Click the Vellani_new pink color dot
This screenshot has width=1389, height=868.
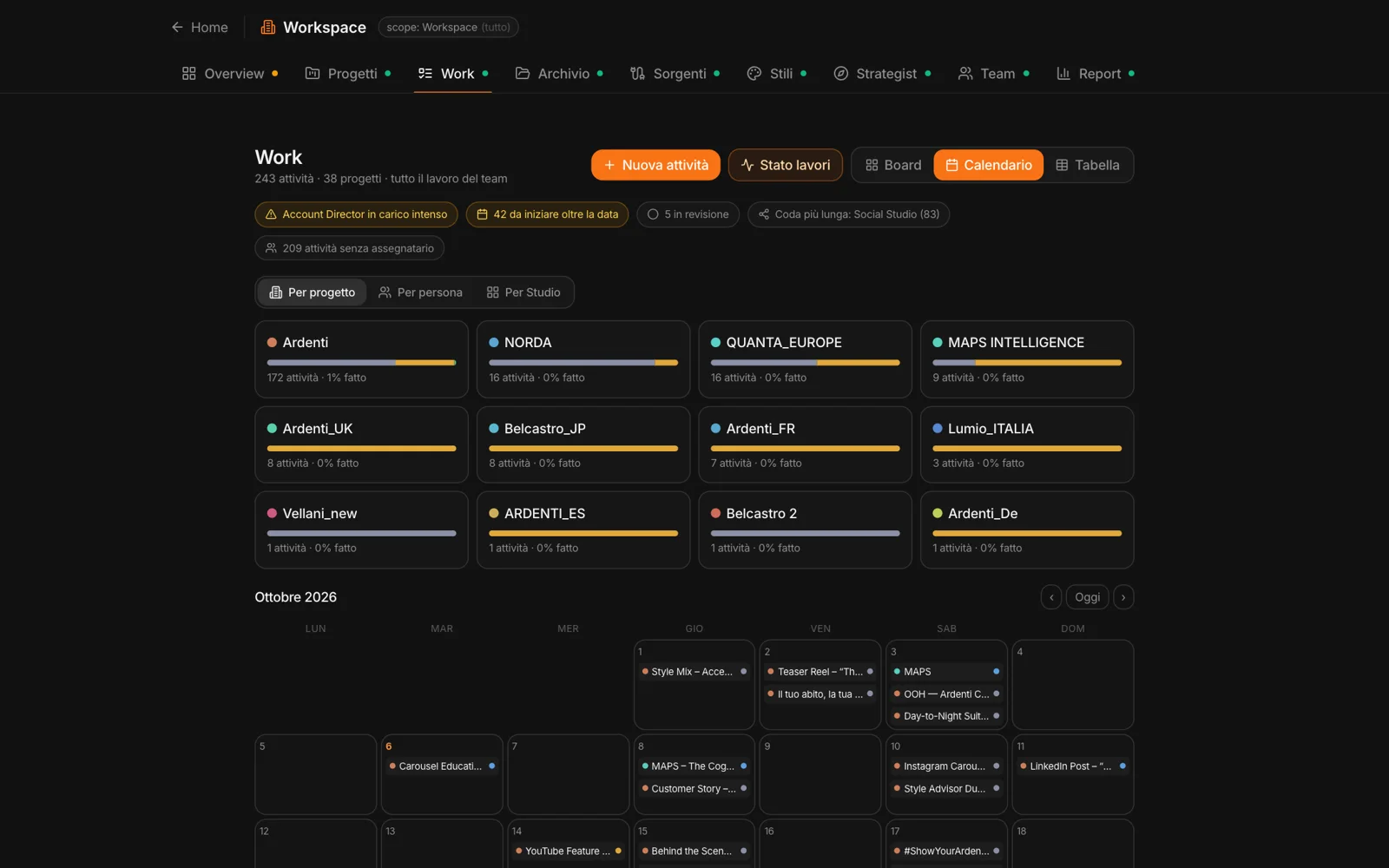(272, 514)
